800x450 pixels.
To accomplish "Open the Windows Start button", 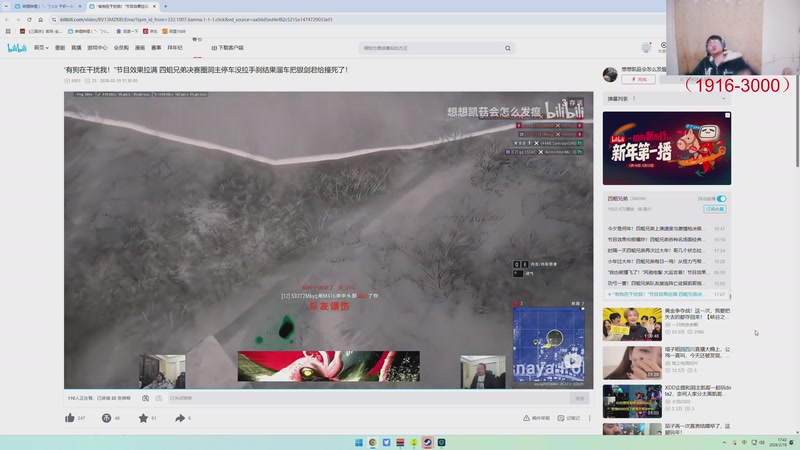I will click(359, 442).
